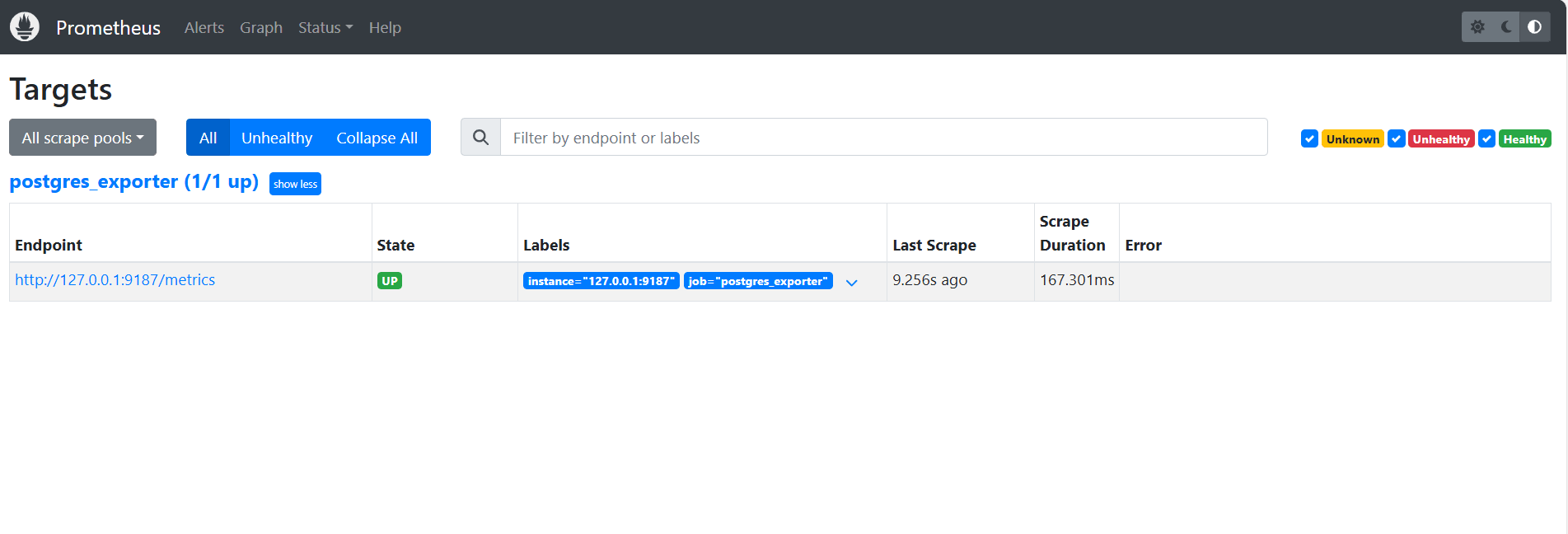Viewport: 1568px width, 534px height.
Task: Open the Alerts page
Action: pyautogui.click(x=204, y=27)
